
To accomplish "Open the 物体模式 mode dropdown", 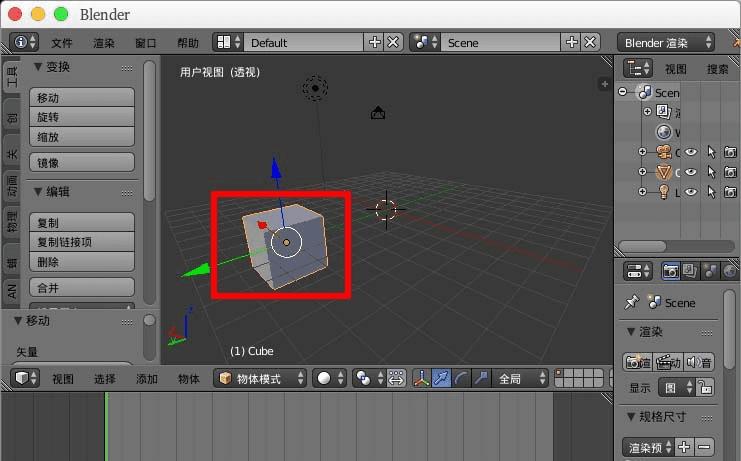I will [x=260, y=378].
